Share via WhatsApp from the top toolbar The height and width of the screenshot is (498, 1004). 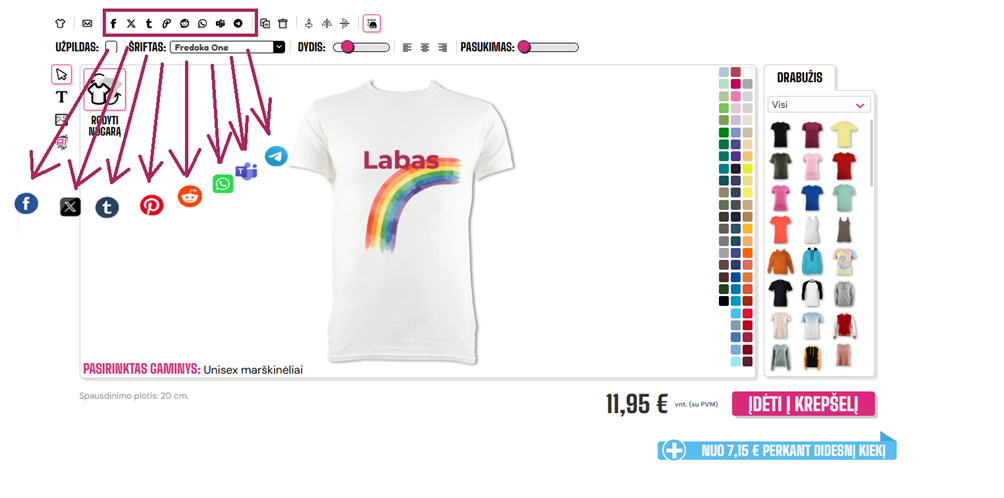202,24
